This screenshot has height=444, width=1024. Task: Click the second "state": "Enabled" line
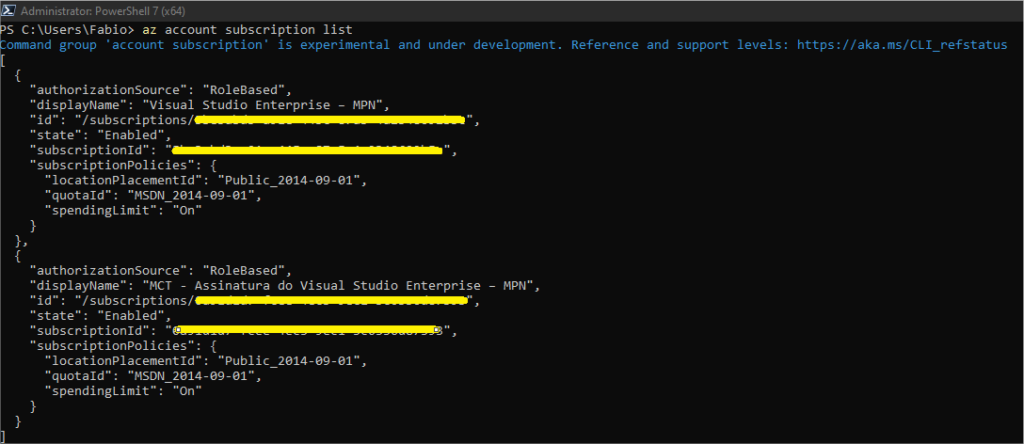(x=100, y=315)
